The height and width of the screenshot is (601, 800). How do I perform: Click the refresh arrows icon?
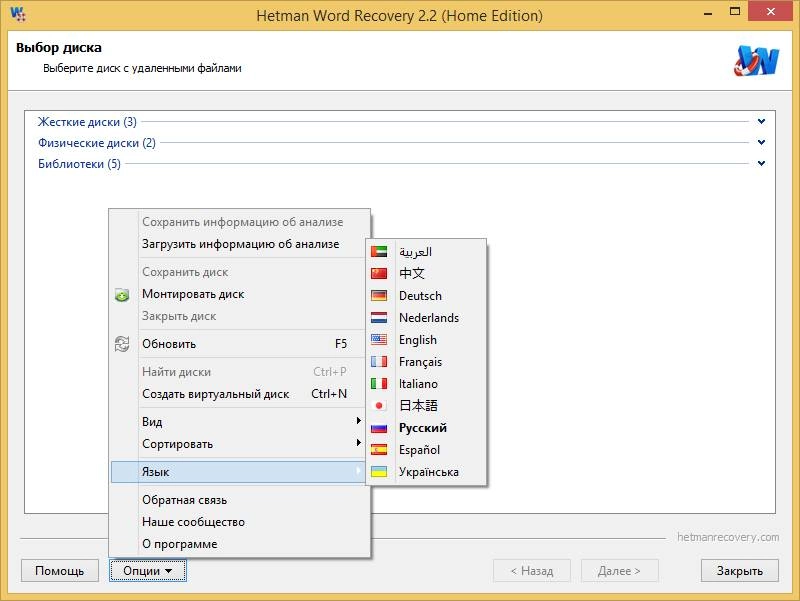tap(122, 344)
